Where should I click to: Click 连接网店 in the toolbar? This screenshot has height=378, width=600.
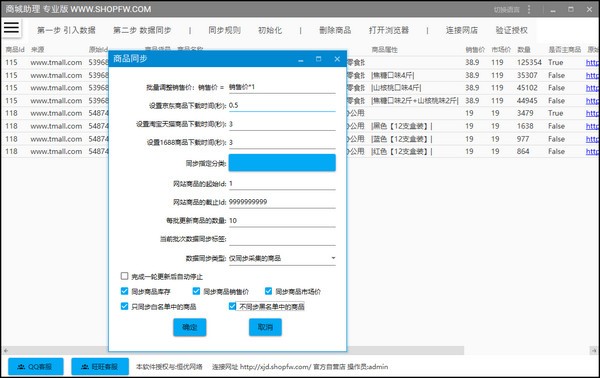(x=462, y=30)
